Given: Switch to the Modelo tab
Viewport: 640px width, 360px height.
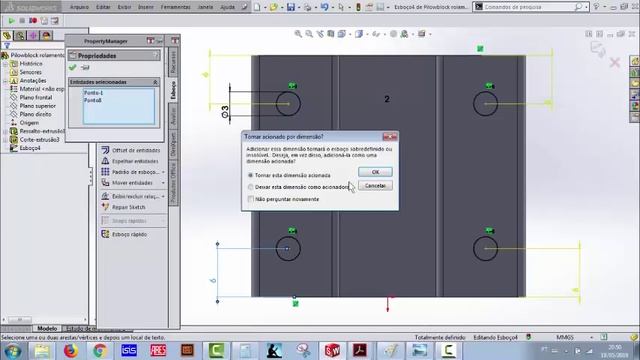Looking at the screenshot, I should point(47,329).
